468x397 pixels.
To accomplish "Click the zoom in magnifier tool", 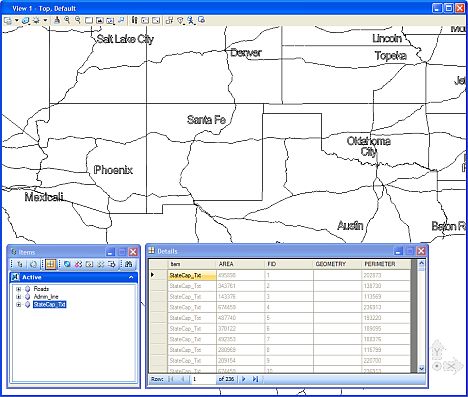I will coord(67,20).
